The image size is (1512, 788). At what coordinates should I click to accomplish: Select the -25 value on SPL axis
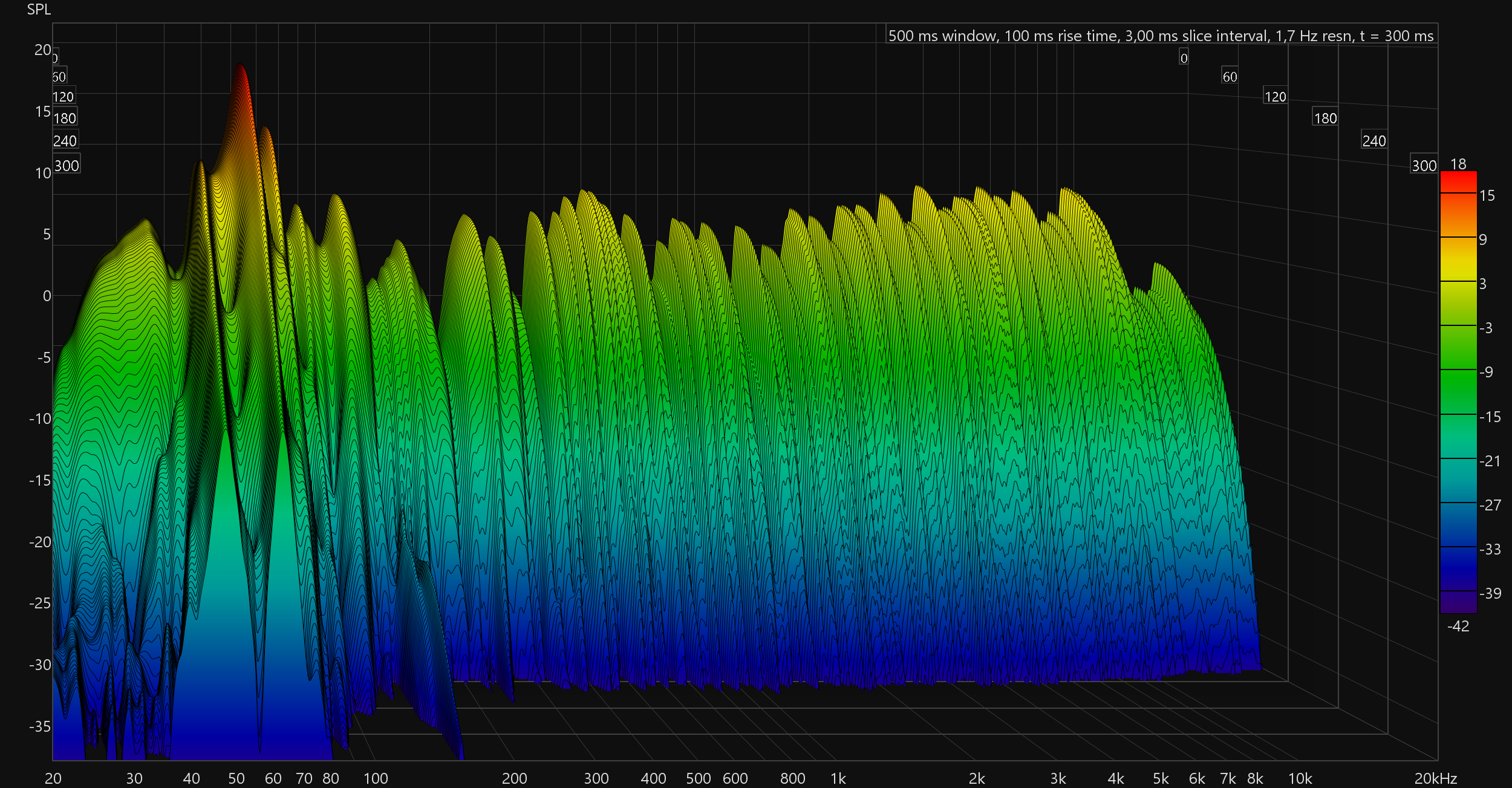point(40,603)
